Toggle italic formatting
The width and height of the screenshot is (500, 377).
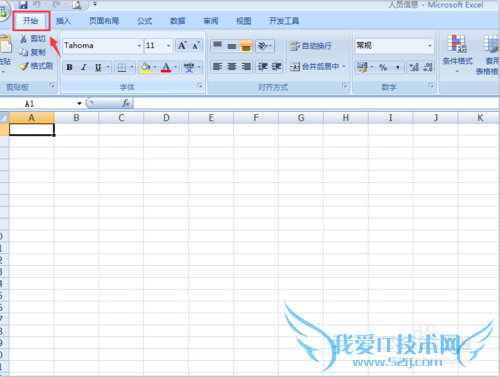tap(84, 67)
